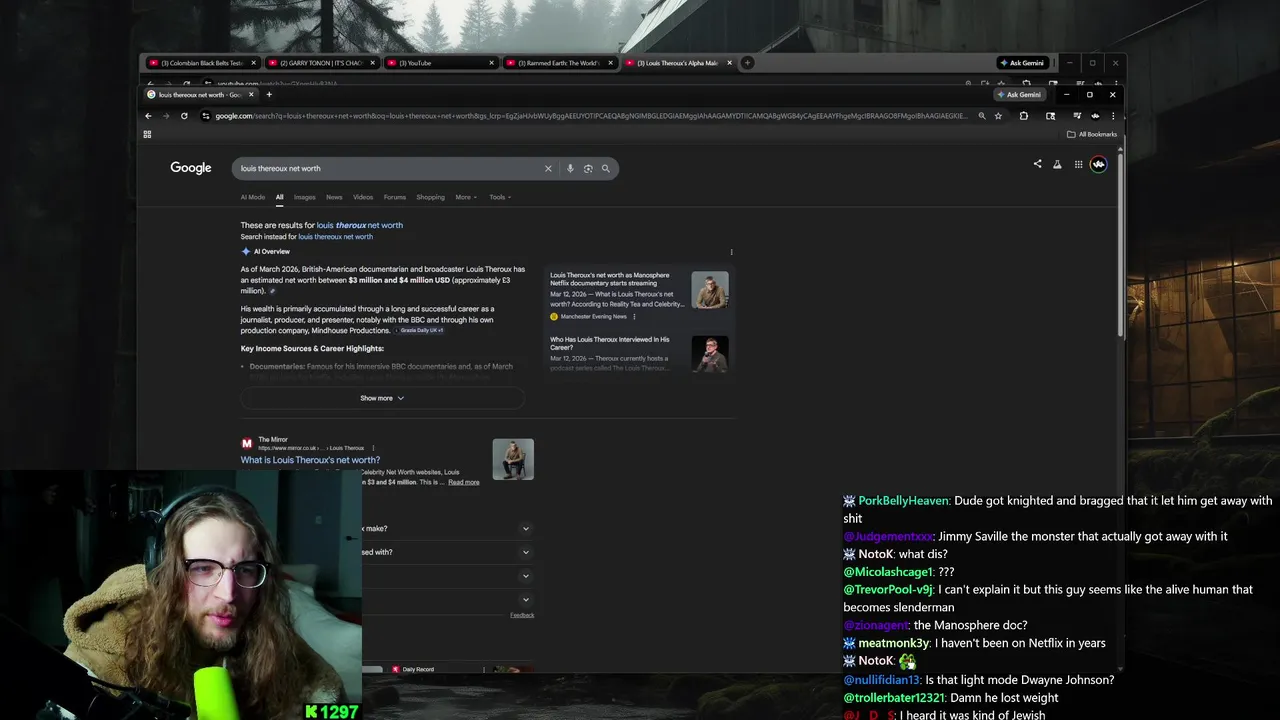Image resolution: width=1280 pixels, height=720 pixels.
Task: Click corrected 'louis theroux net worth' link
Action: 360,225
